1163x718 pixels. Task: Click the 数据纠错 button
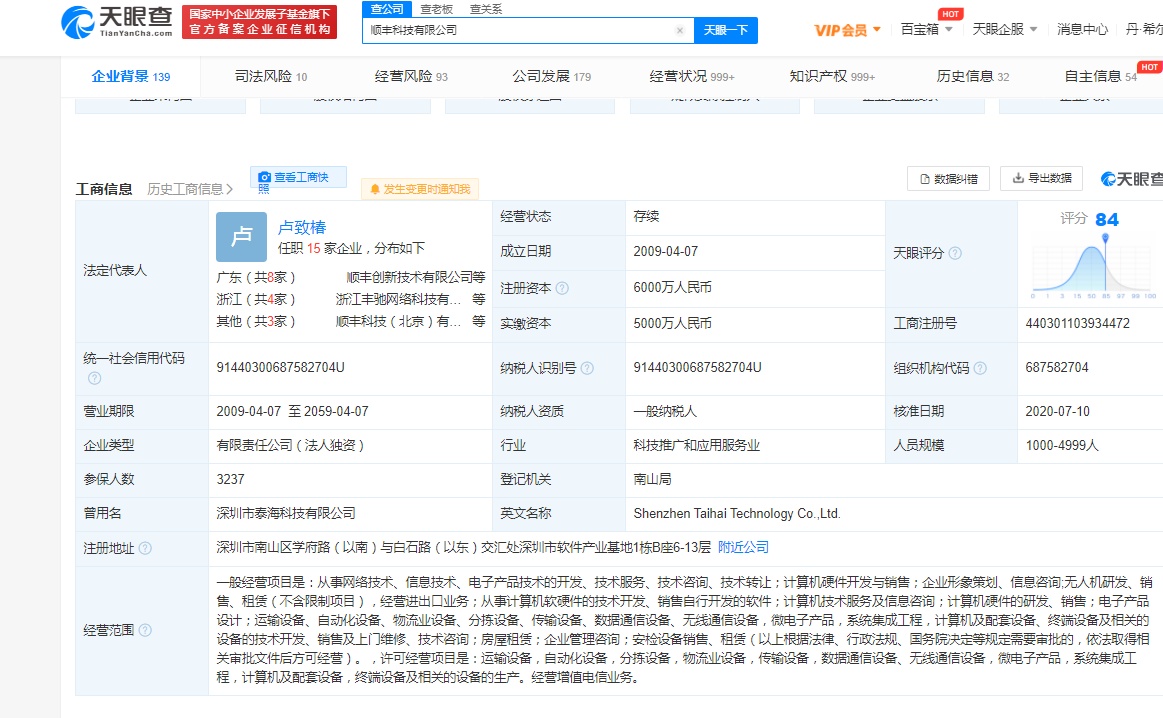pos(949,179)
